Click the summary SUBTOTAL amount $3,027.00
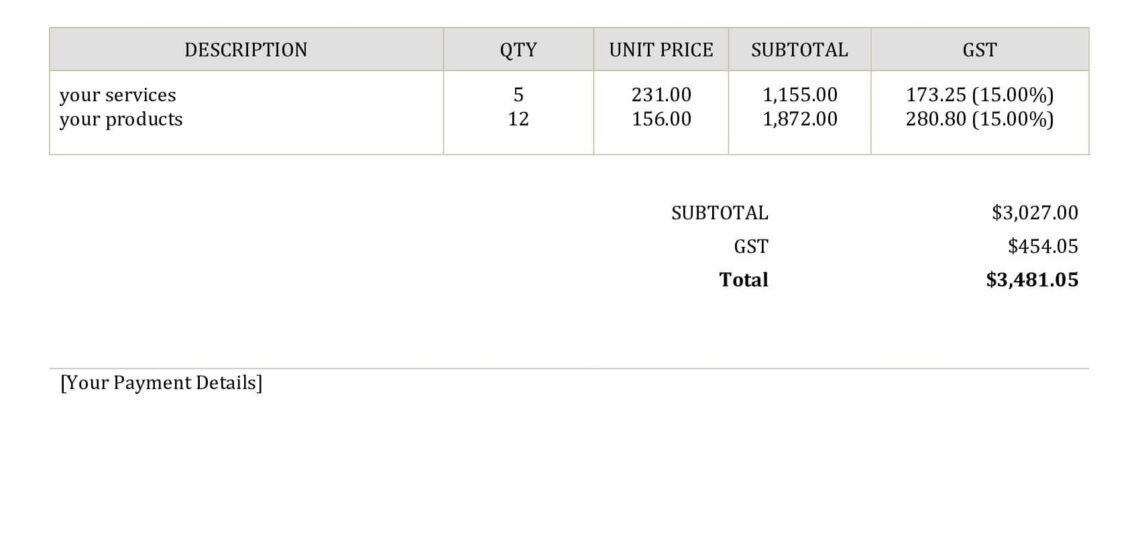Image resolution: width=1140 pixels, height=540 pixels. (x=1035, y=212)
